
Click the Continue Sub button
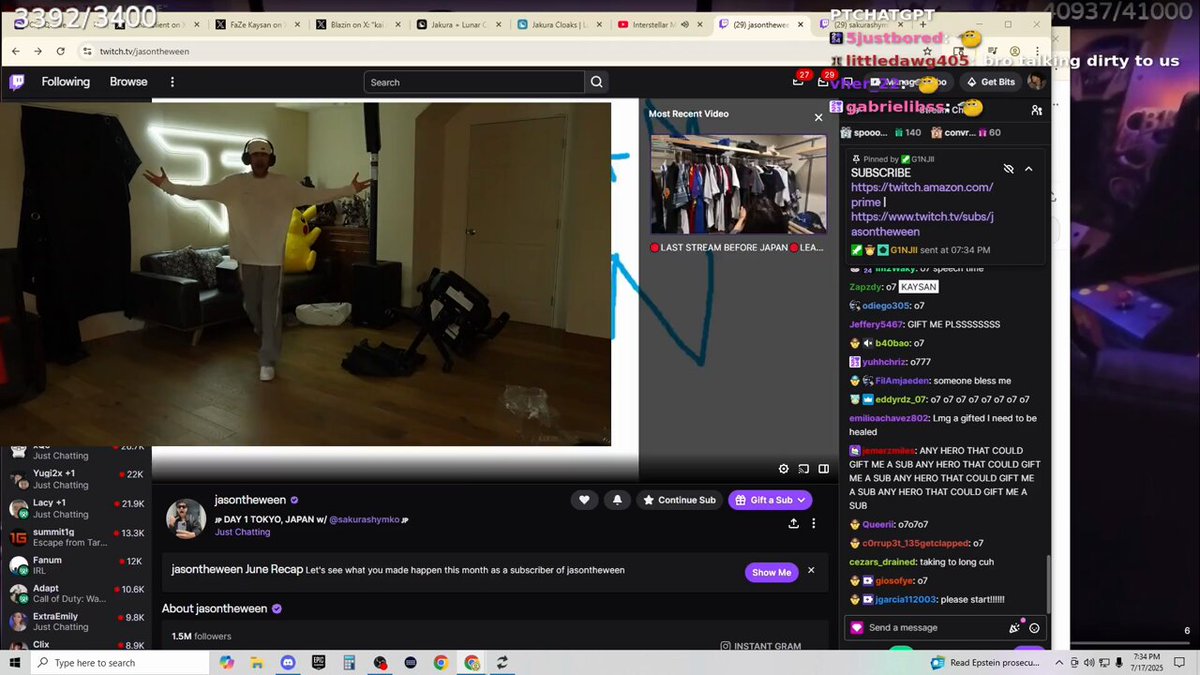(x=679, y=500)
